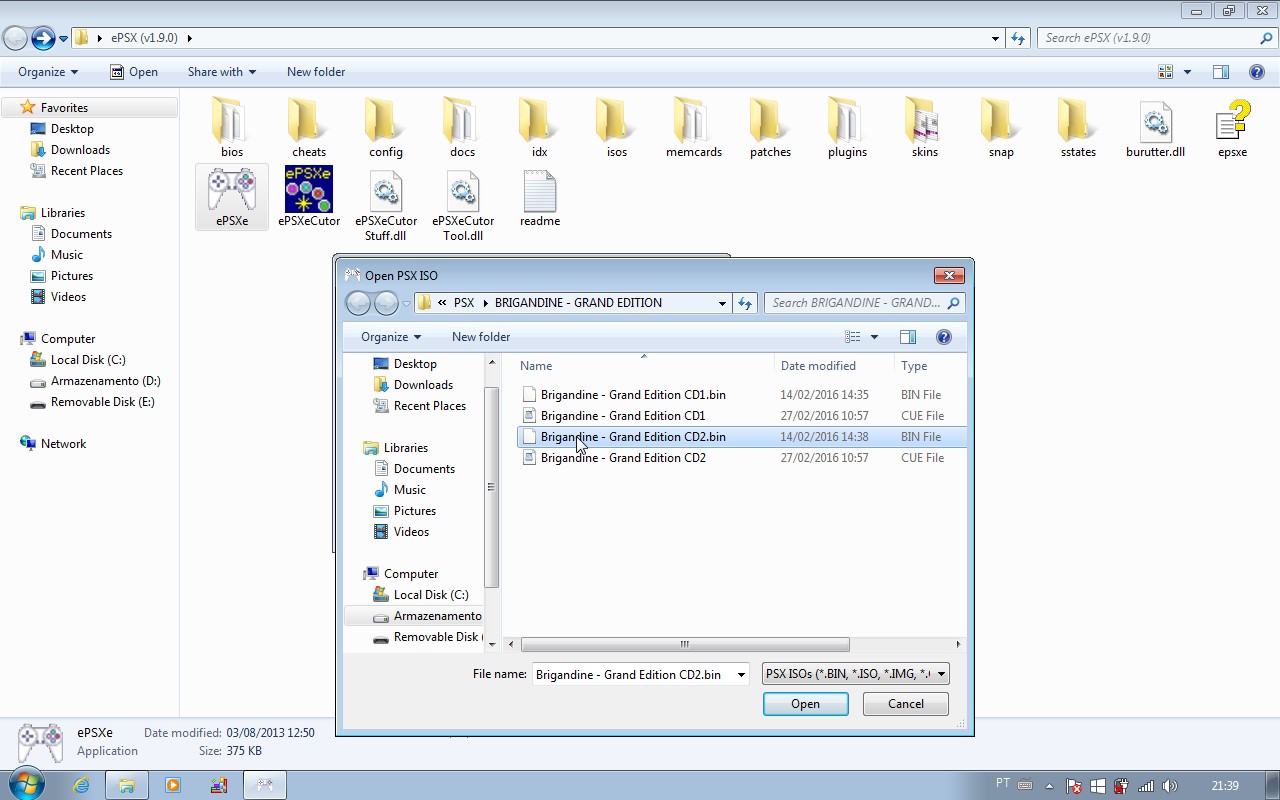Open the File name combo box dropdown
Viewport: 1280px width, 800px height.
pos(741,675)
